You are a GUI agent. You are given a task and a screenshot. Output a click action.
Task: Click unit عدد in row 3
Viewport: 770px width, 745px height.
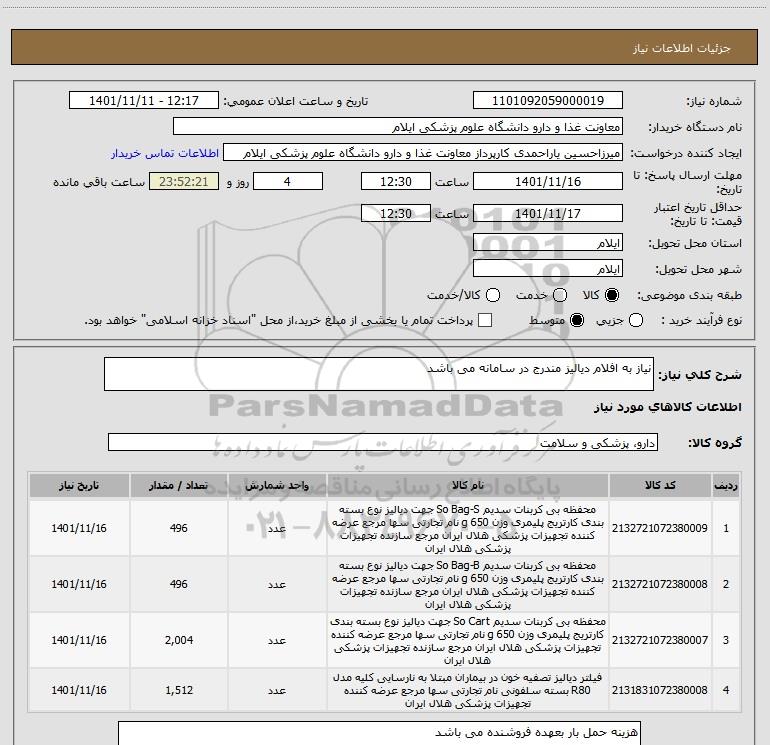277,640
